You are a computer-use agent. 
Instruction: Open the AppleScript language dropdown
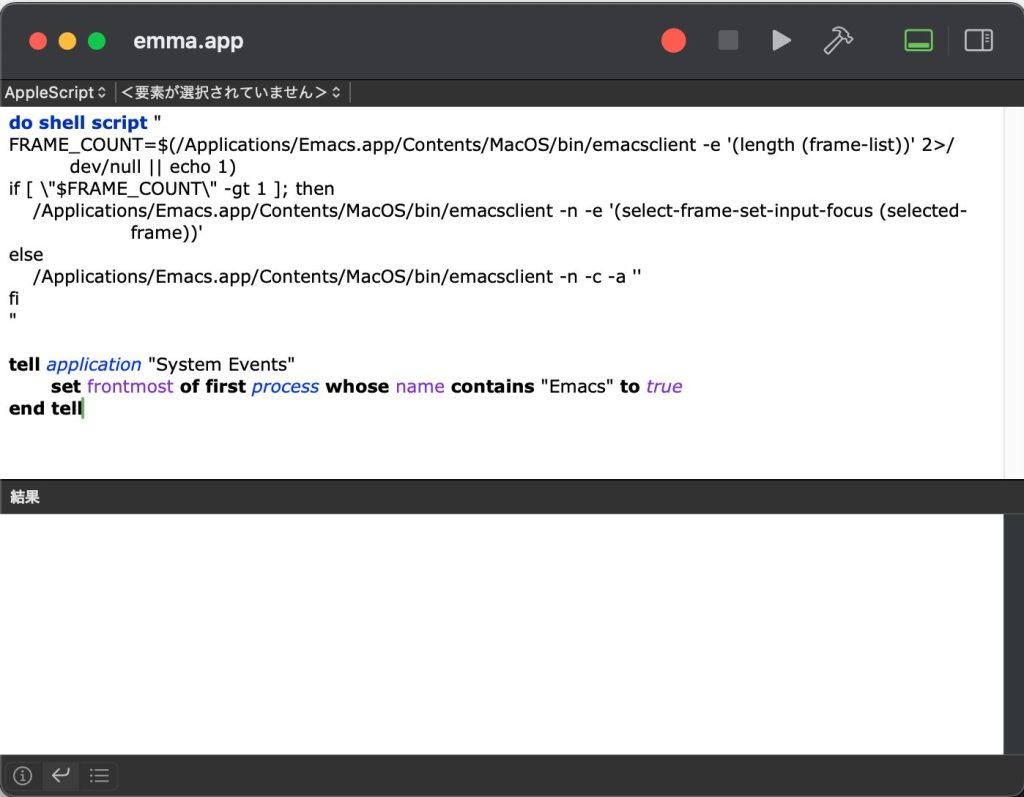(x=56, y=93)
